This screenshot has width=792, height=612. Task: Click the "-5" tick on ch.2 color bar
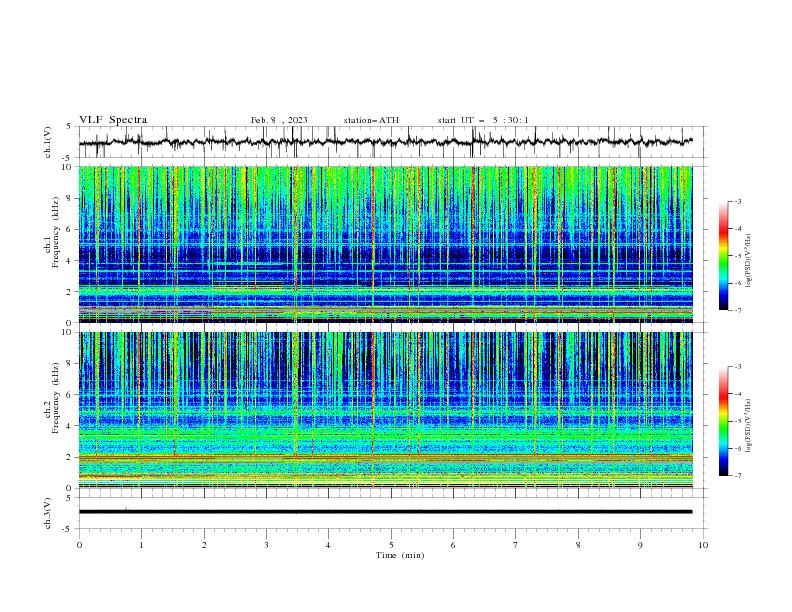[x=737, y=421]
